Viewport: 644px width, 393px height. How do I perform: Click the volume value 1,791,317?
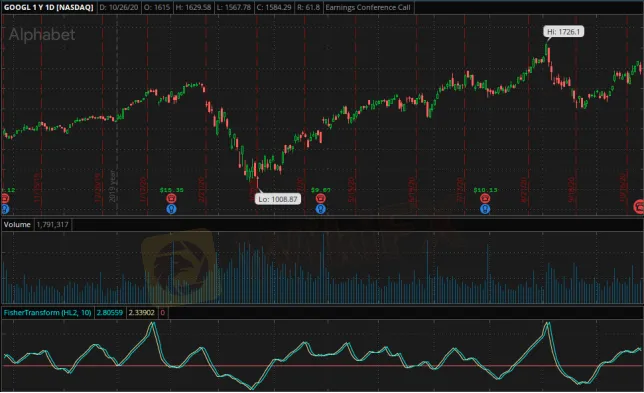tap(53, 225)
